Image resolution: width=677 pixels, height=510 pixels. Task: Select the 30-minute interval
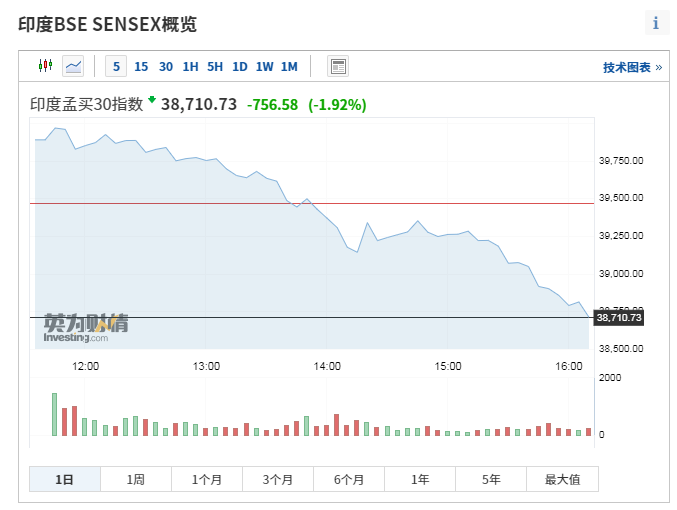point(166,67)
